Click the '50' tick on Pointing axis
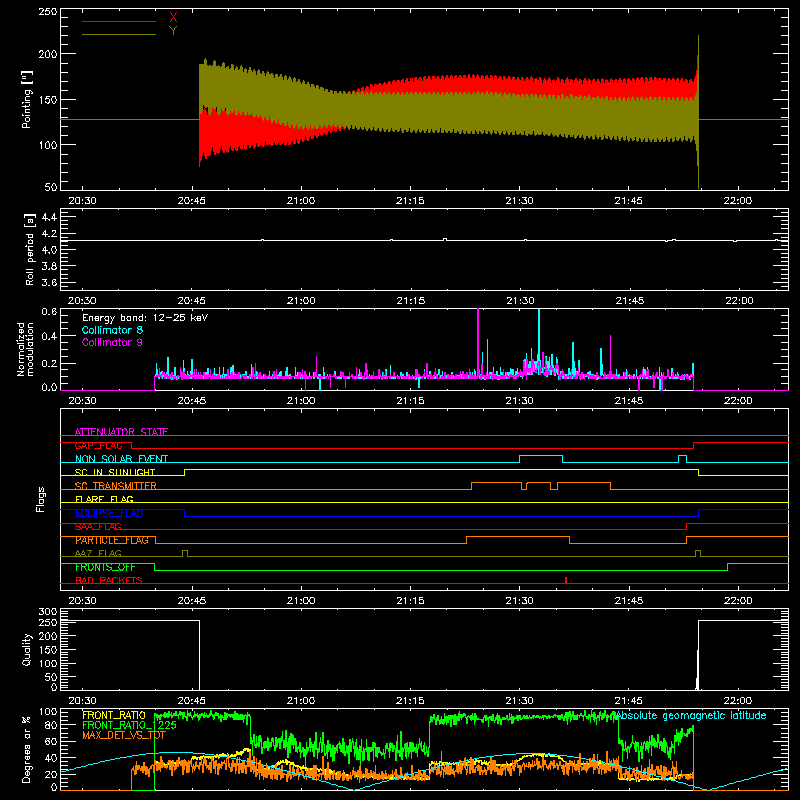Screen dimensions: 800x800 point(51,187)
